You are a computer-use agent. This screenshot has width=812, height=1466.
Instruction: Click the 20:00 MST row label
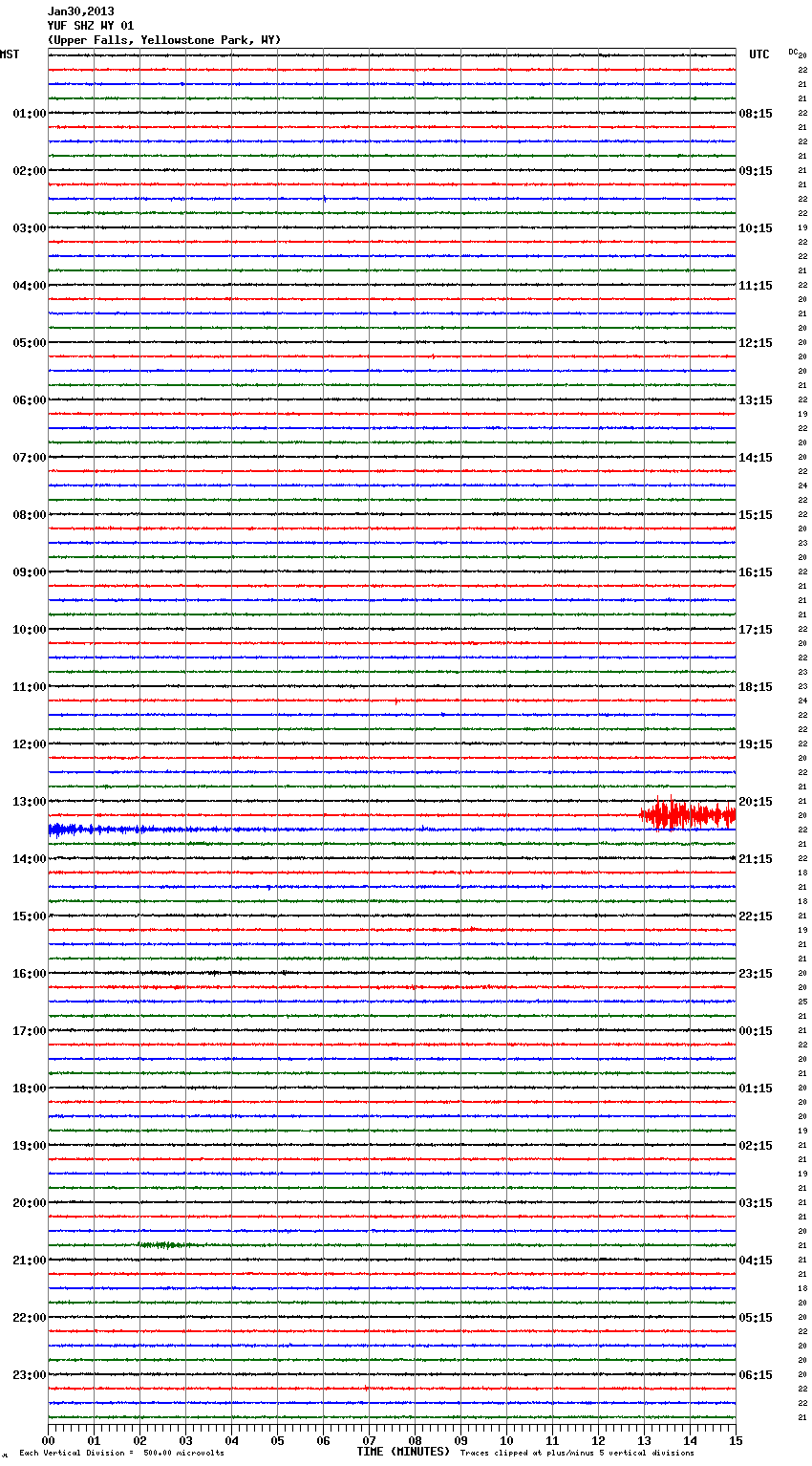pos(30,1203)
